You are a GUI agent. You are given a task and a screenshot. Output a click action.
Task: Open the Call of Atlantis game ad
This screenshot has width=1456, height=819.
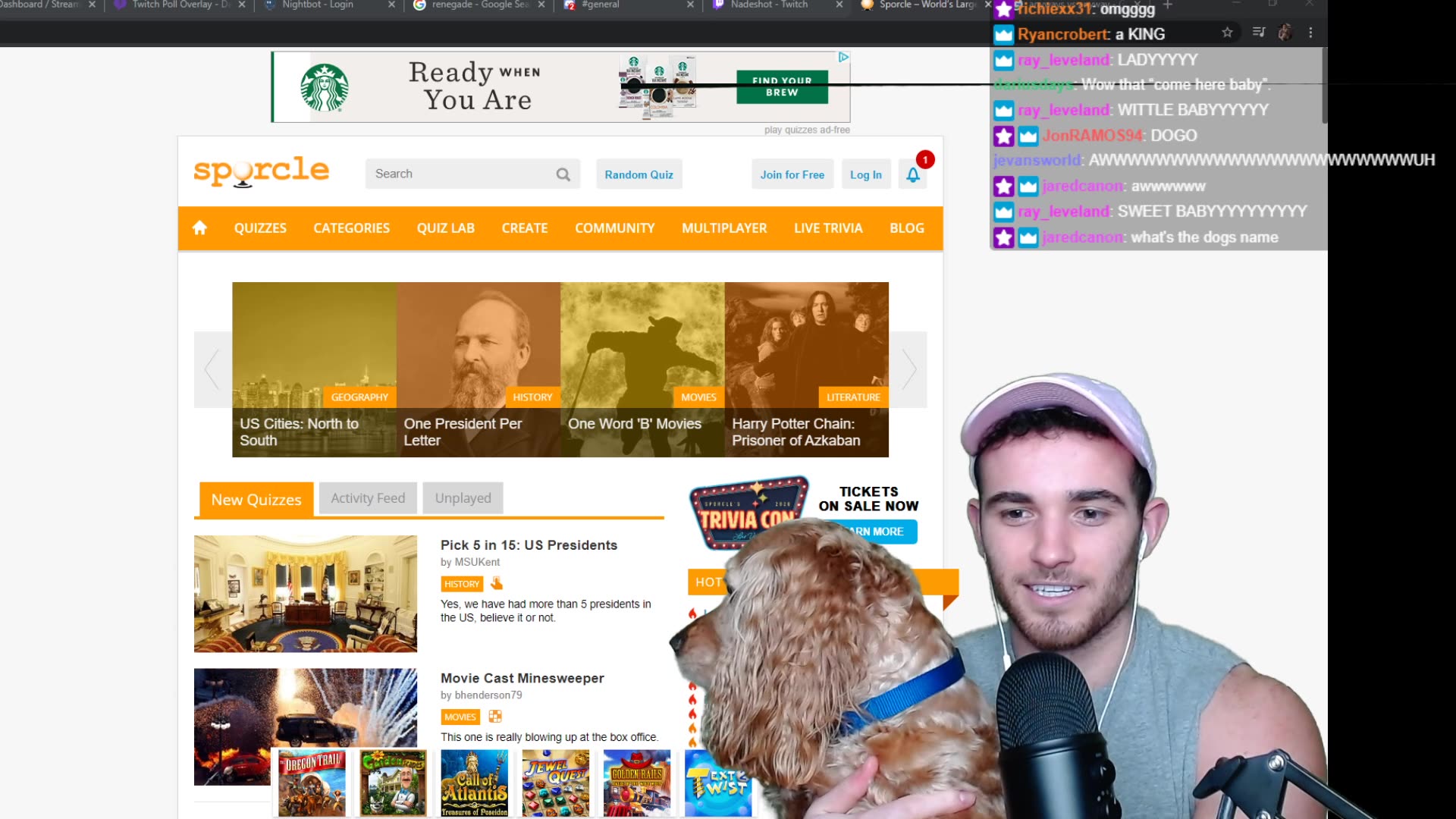[x=475, y=783]
